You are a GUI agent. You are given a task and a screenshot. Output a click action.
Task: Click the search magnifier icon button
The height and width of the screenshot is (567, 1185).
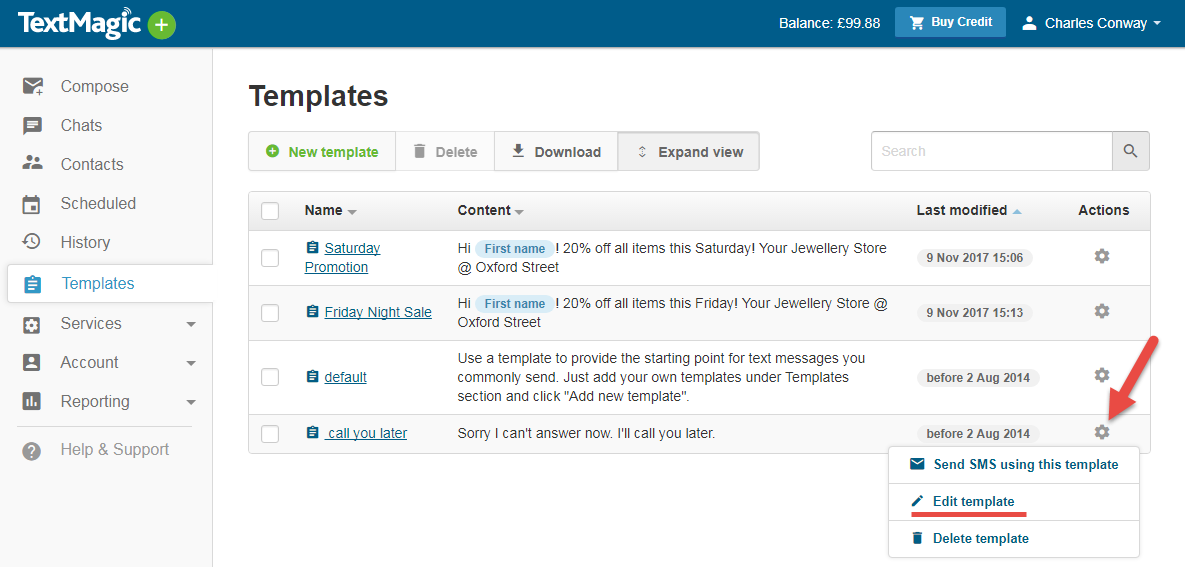(1130, 151)
